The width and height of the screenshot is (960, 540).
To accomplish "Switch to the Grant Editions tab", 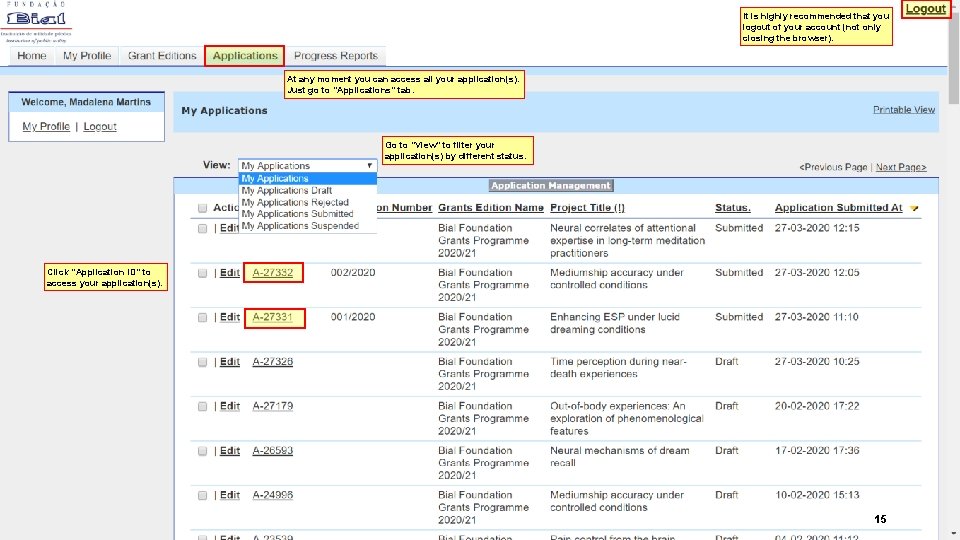I will (162, 56).
